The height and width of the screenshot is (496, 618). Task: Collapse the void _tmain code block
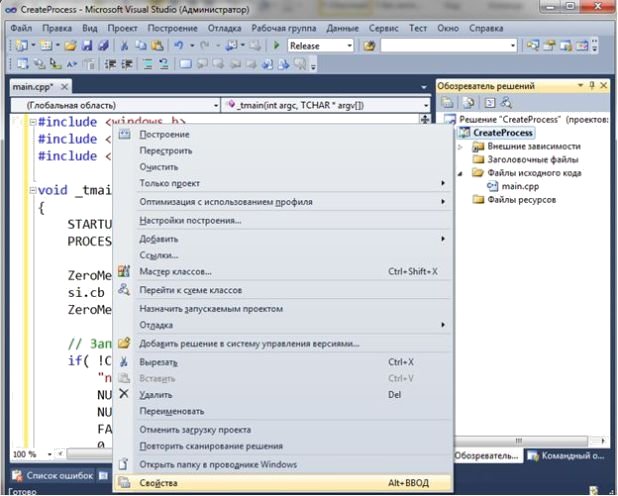click(33, 190)
